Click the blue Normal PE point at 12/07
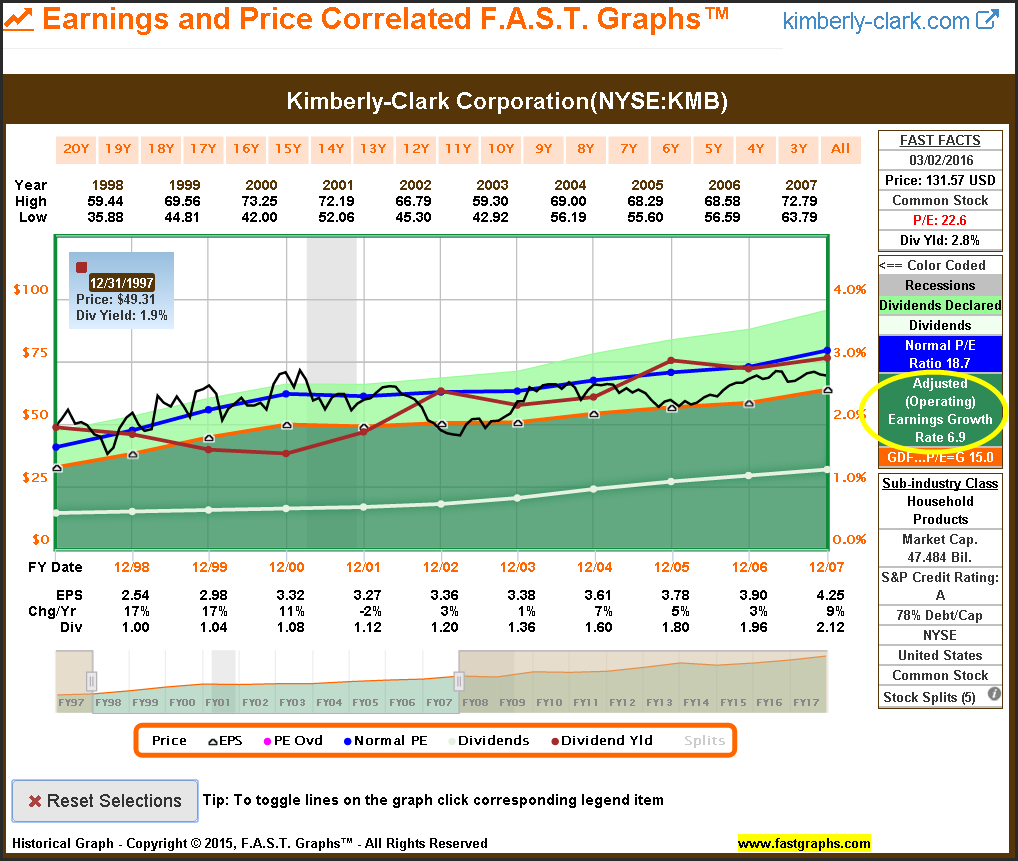The height and width of the screenshot is (861, 1018). coord(827,351)
